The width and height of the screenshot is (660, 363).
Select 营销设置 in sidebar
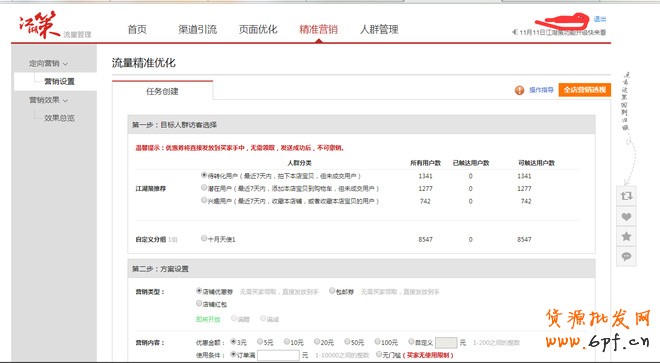(59, 82)
